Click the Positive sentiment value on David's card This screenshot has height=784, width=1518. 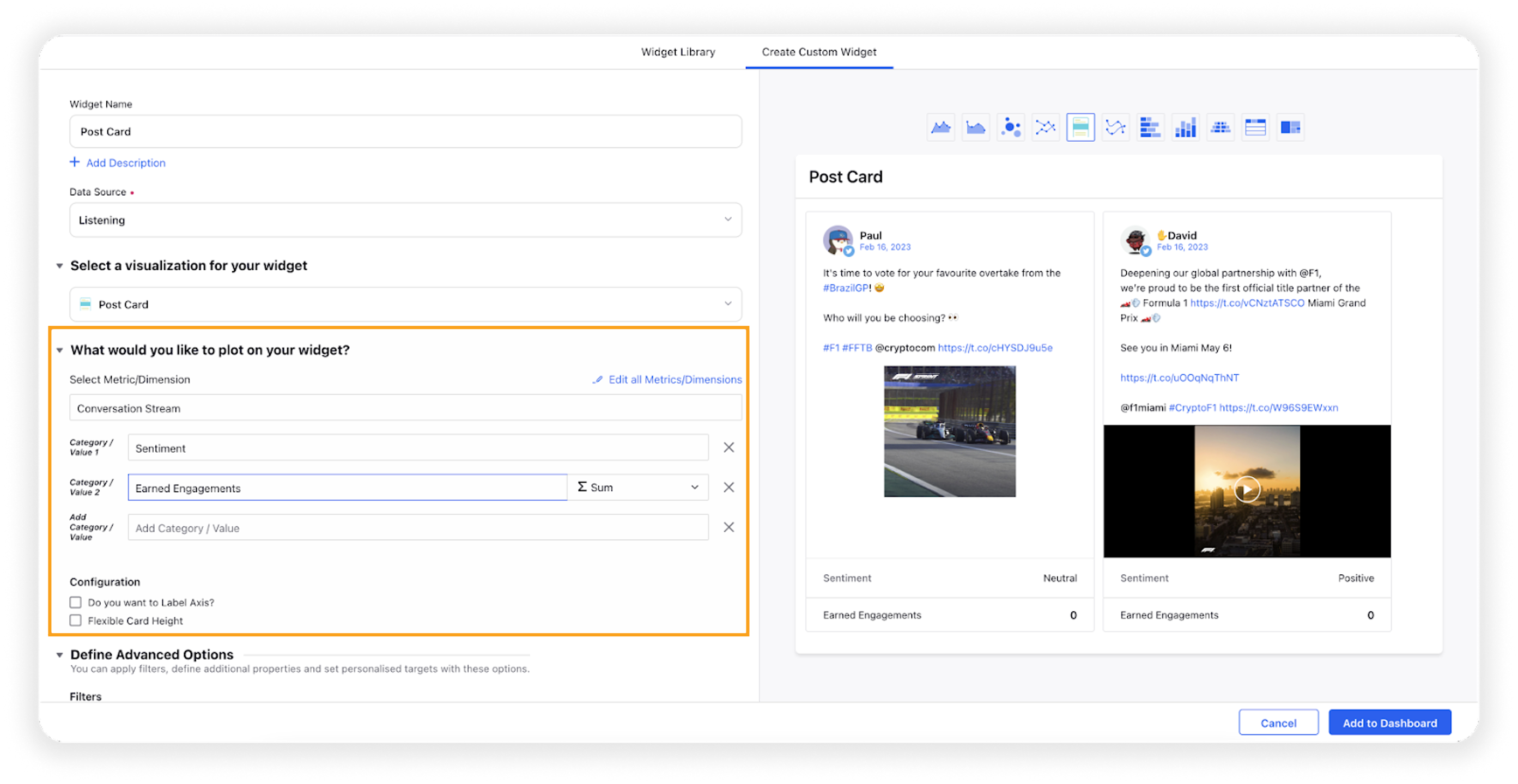click(x=1356, y=579)
